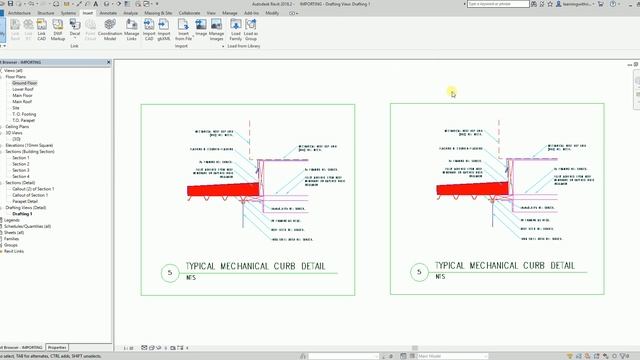
Task: Click Insert from File
Action: pyautogui.click(x=183, y=30)
